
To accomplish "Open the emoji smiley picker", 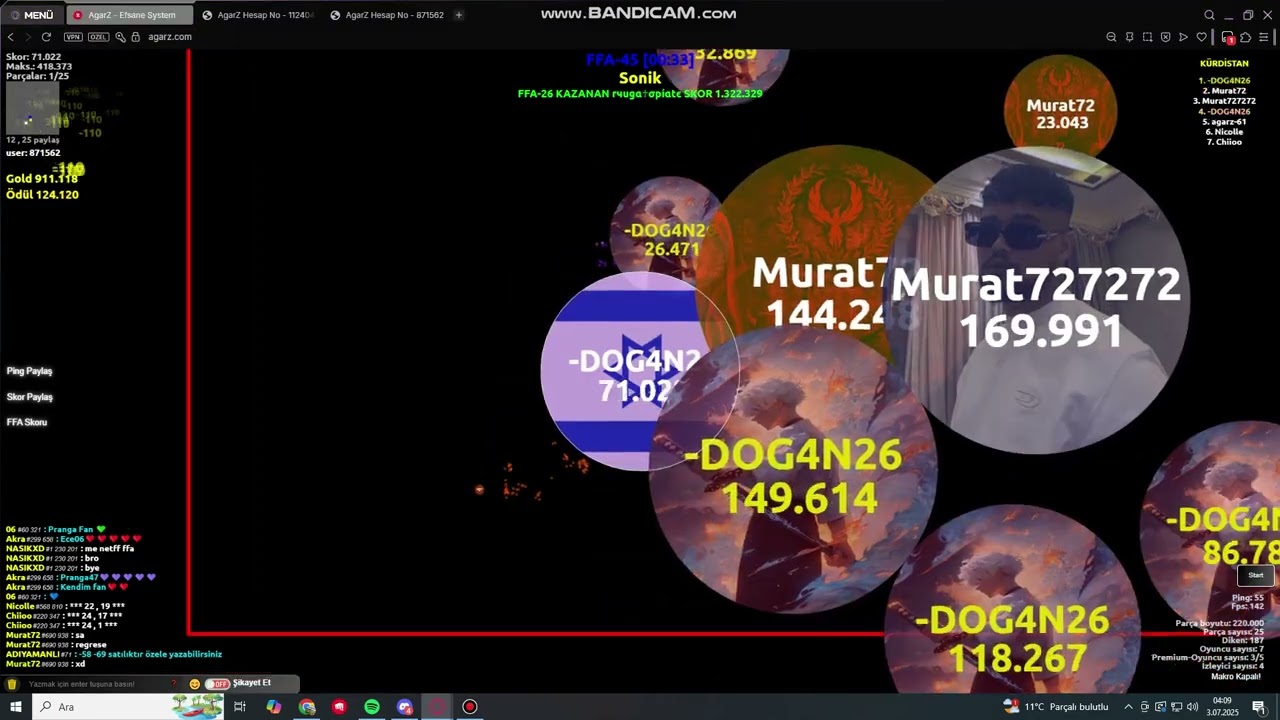I will (194, 684).
